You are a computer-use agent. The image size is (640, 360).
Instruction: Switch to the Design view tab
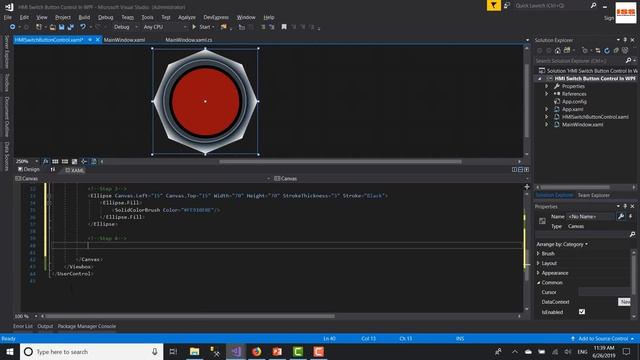(x=29, y=169)
